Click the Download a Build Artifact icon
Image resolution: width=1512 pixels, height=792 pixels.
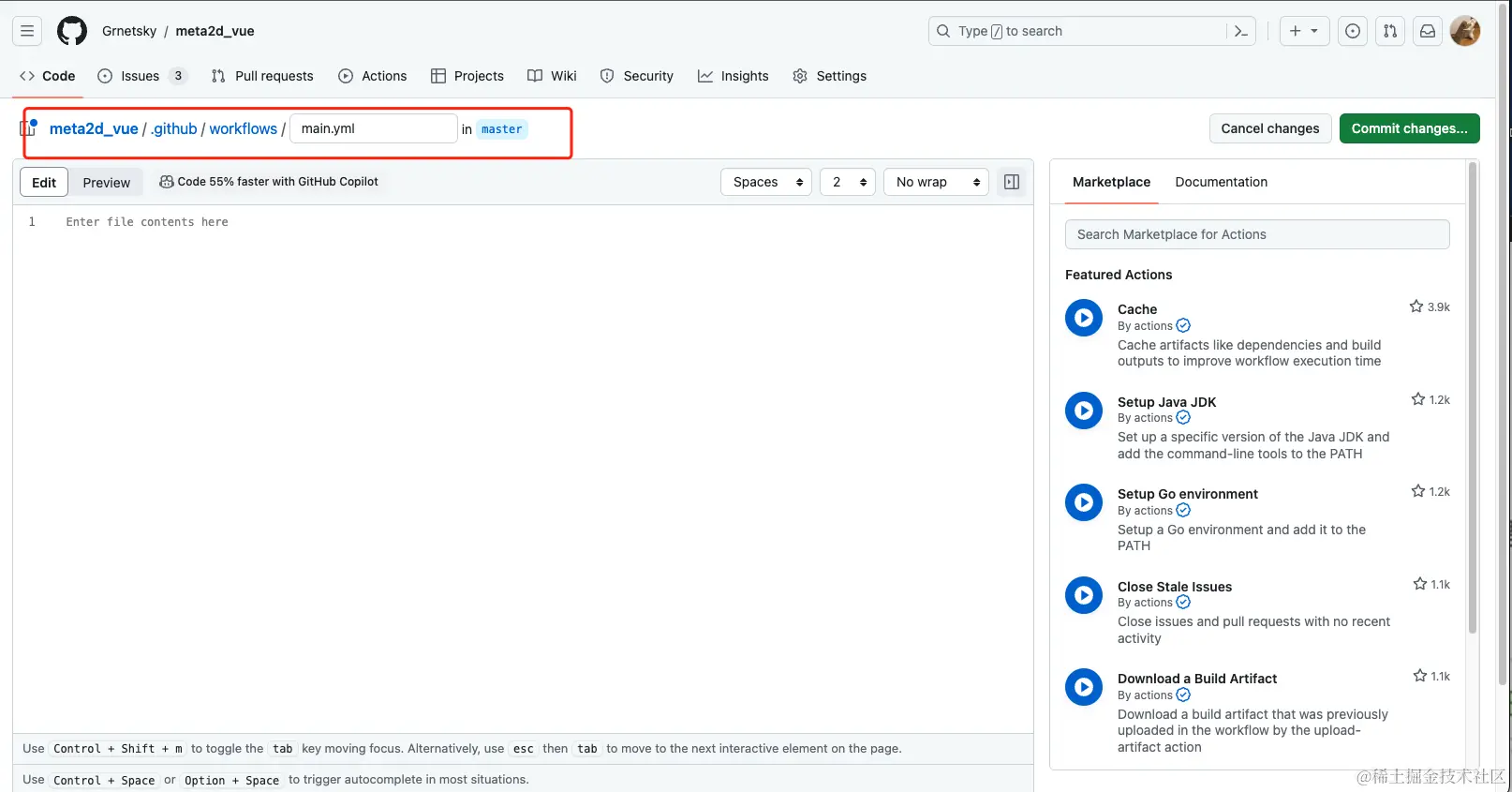(x=1084, y=687)
